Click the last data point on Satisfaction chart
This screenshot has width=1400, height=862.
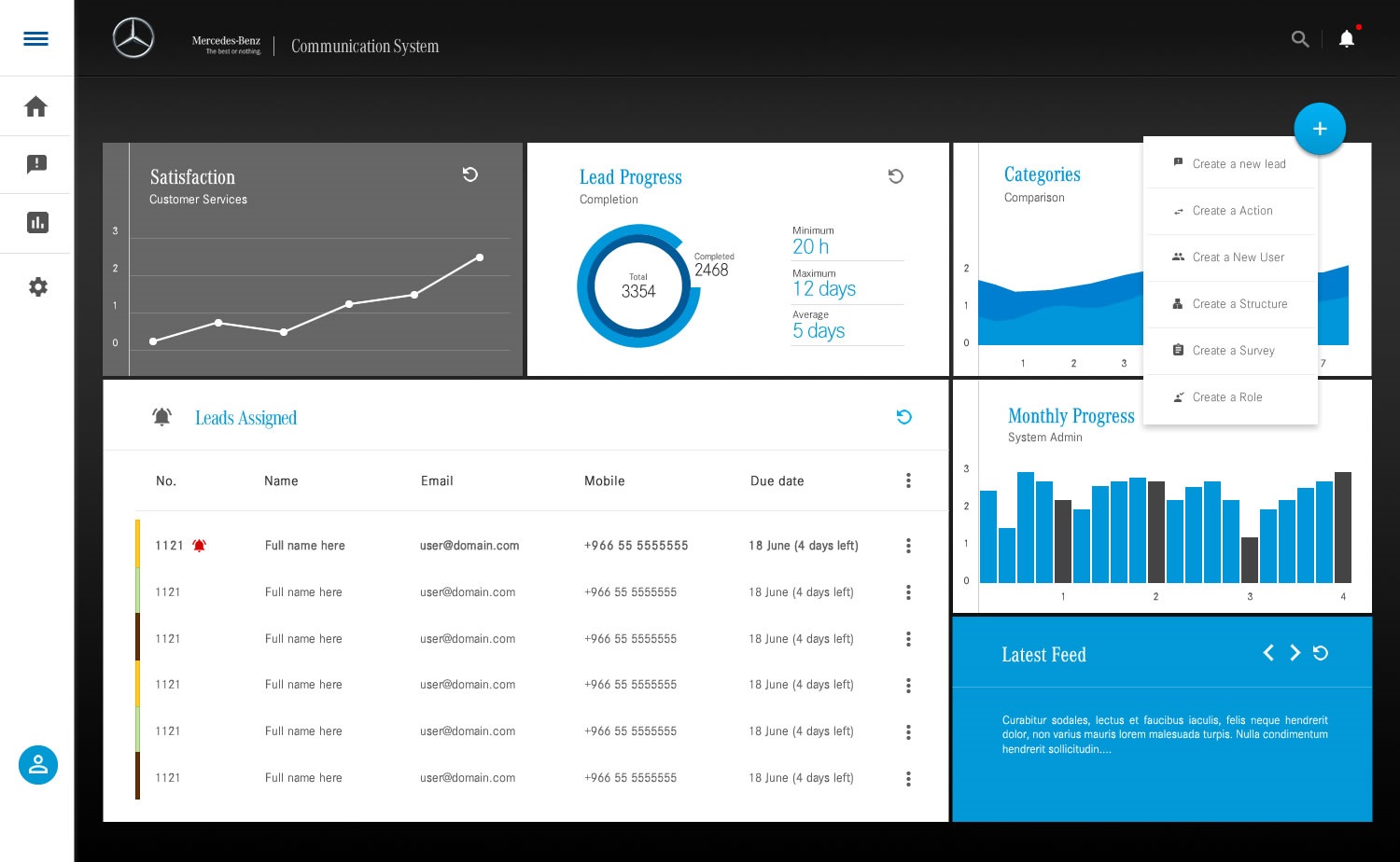click(x=480, y=257)
